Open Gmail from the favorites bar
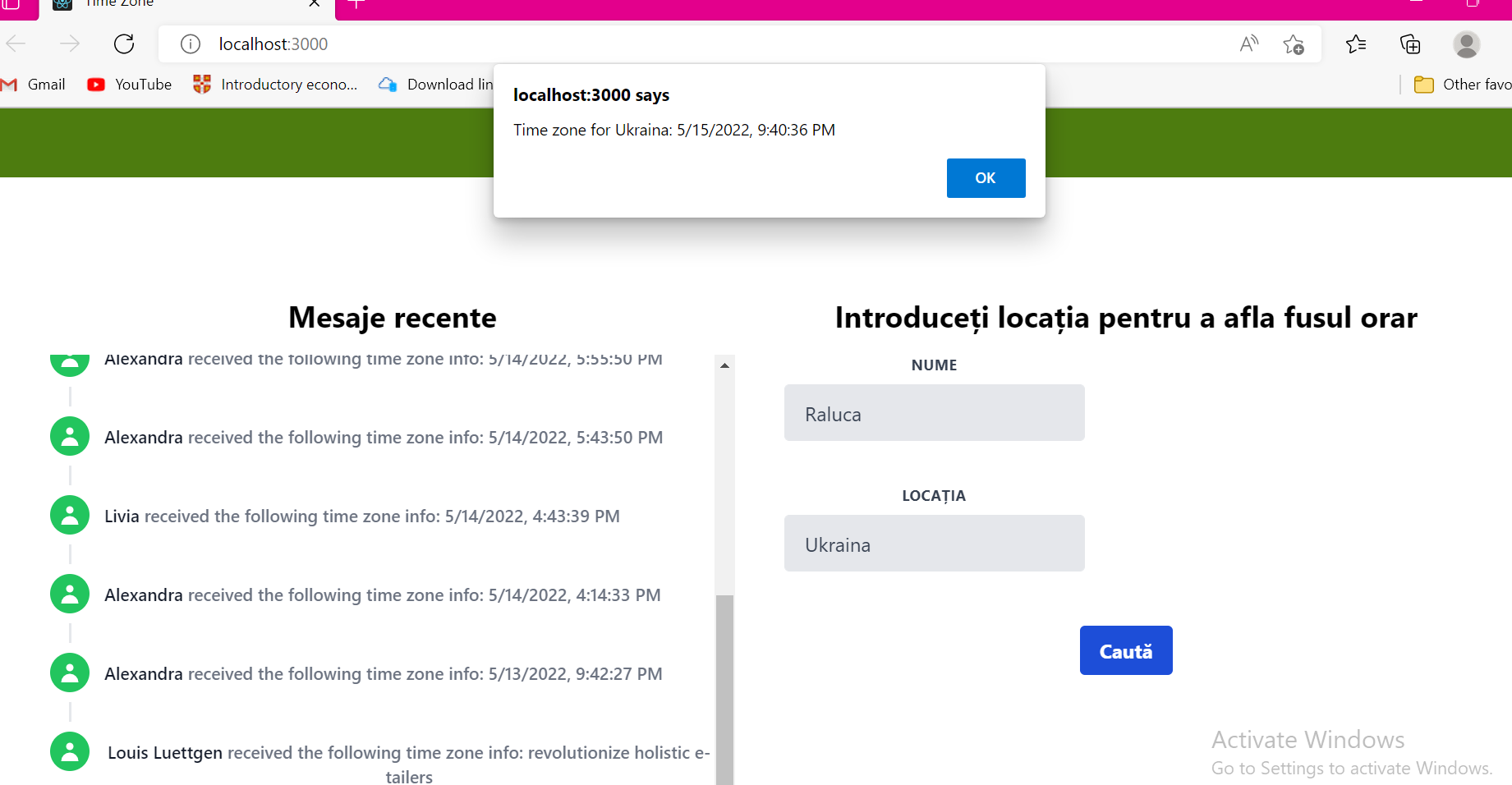Screen dimensions: 1512x785 coord(34,84)
